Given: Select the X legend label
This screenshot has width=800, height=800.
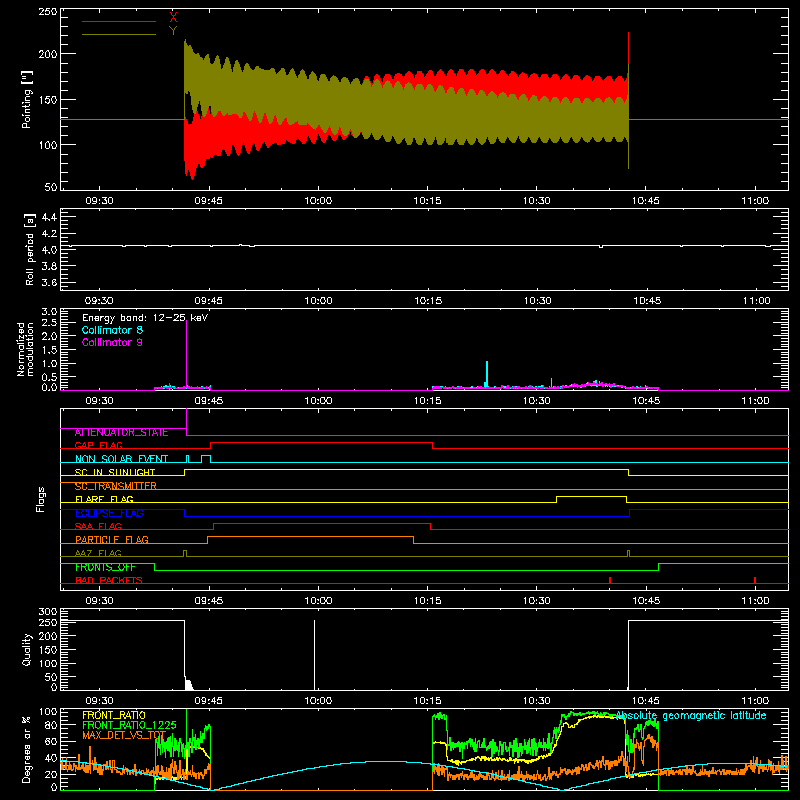Looking at the screenshot, I should coord(173,18).
